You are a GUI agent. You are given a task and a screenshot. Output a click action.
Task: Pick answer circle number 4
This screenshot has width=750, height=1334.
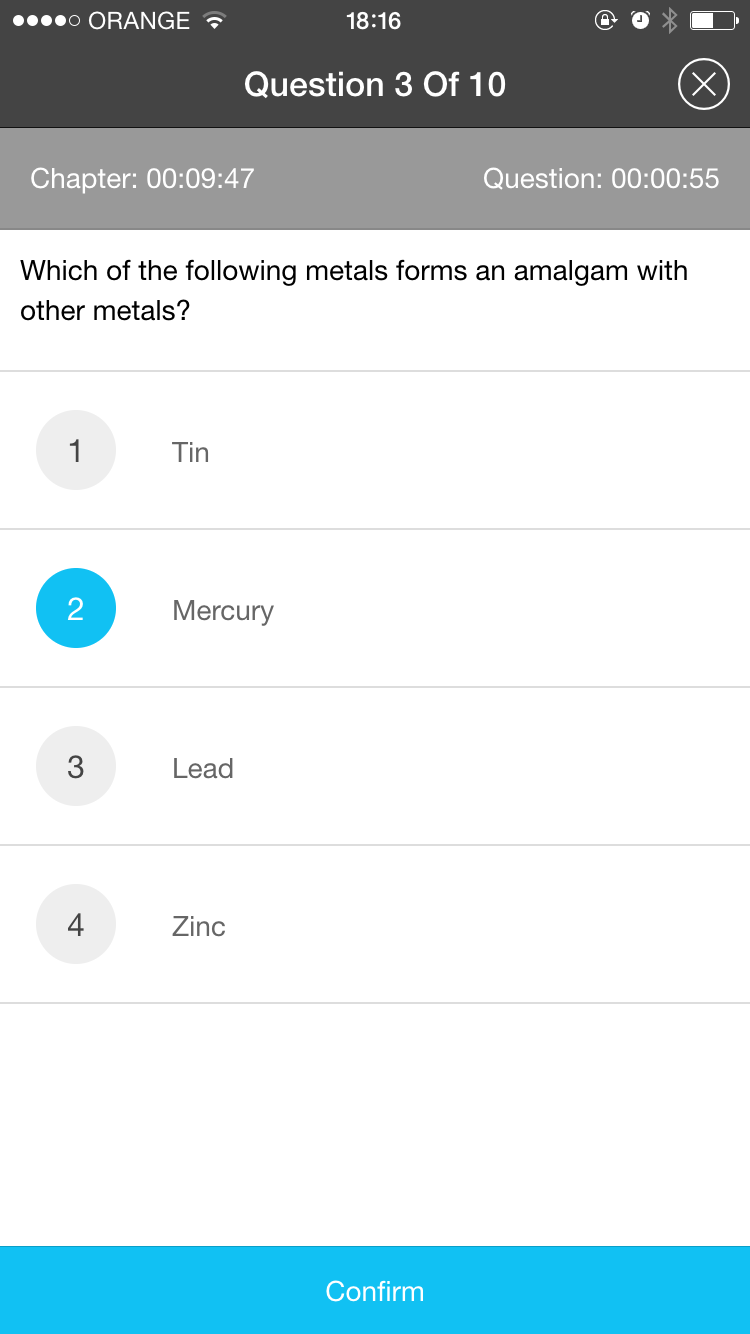[x=76, y=925]
